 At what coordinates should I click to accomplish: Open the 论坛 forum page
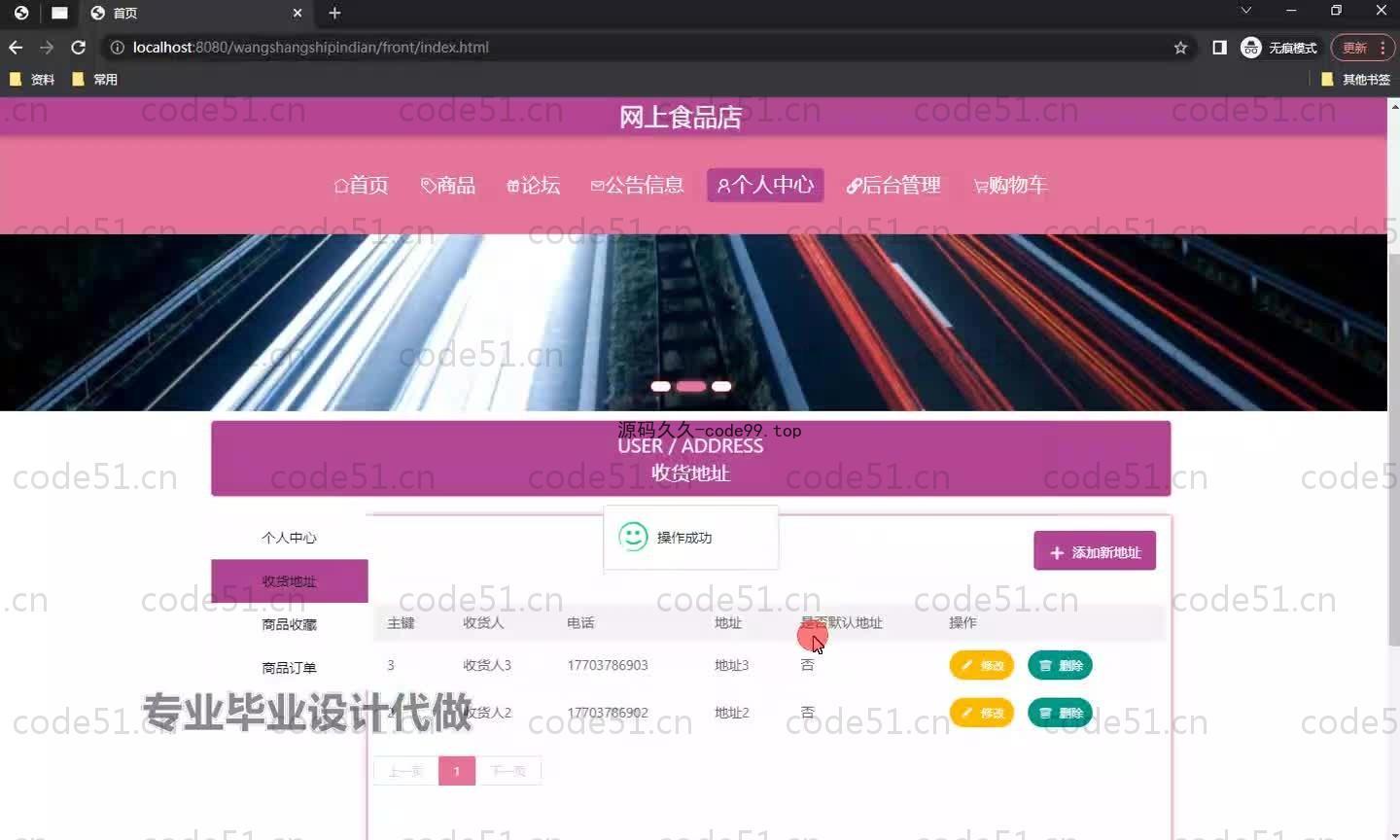point(534,185)
